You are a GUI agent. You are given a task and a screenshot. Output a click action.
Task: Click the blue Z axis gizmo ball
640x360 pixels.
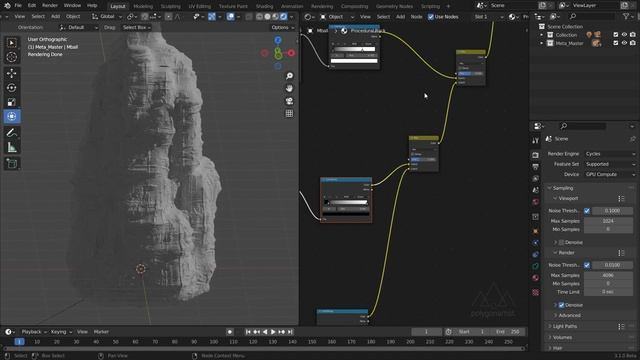click(x=278, y=40)
